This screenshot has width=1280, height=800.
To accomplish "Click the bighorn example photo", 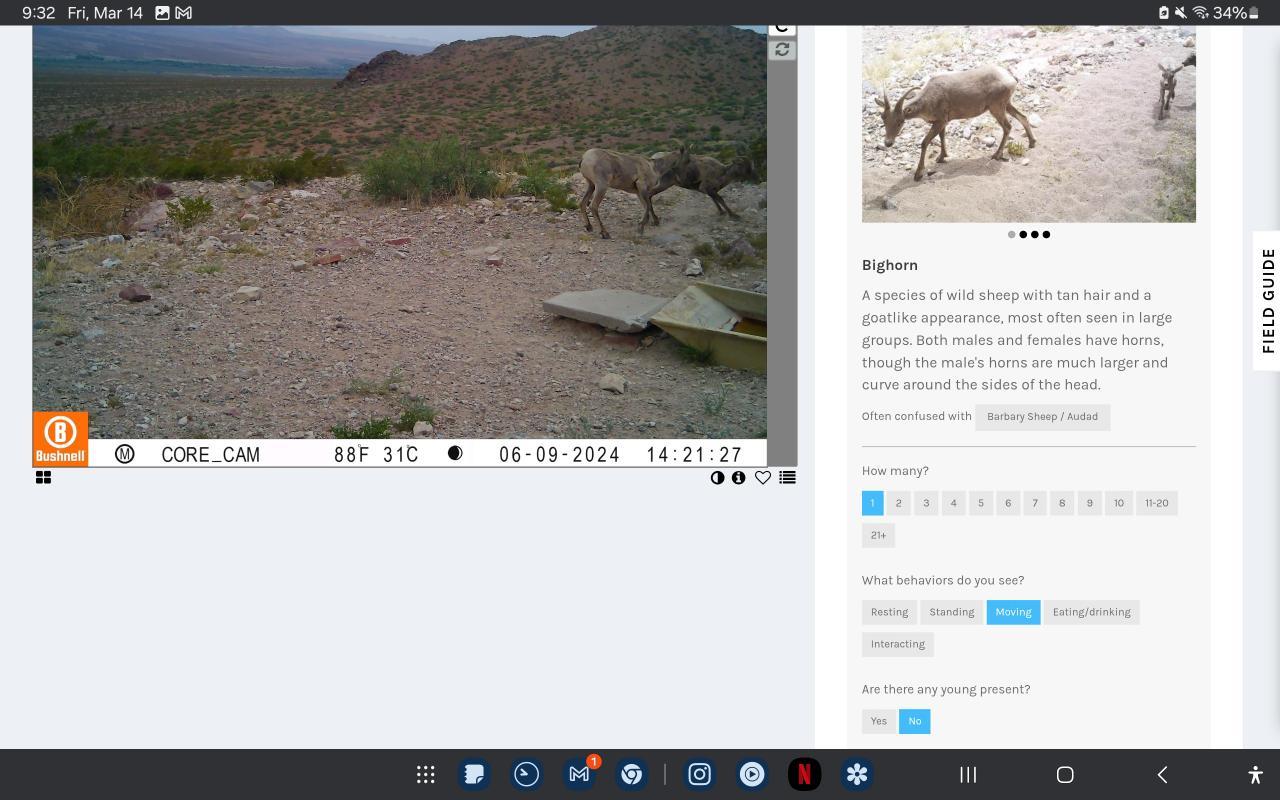I will coord(1028,125).
